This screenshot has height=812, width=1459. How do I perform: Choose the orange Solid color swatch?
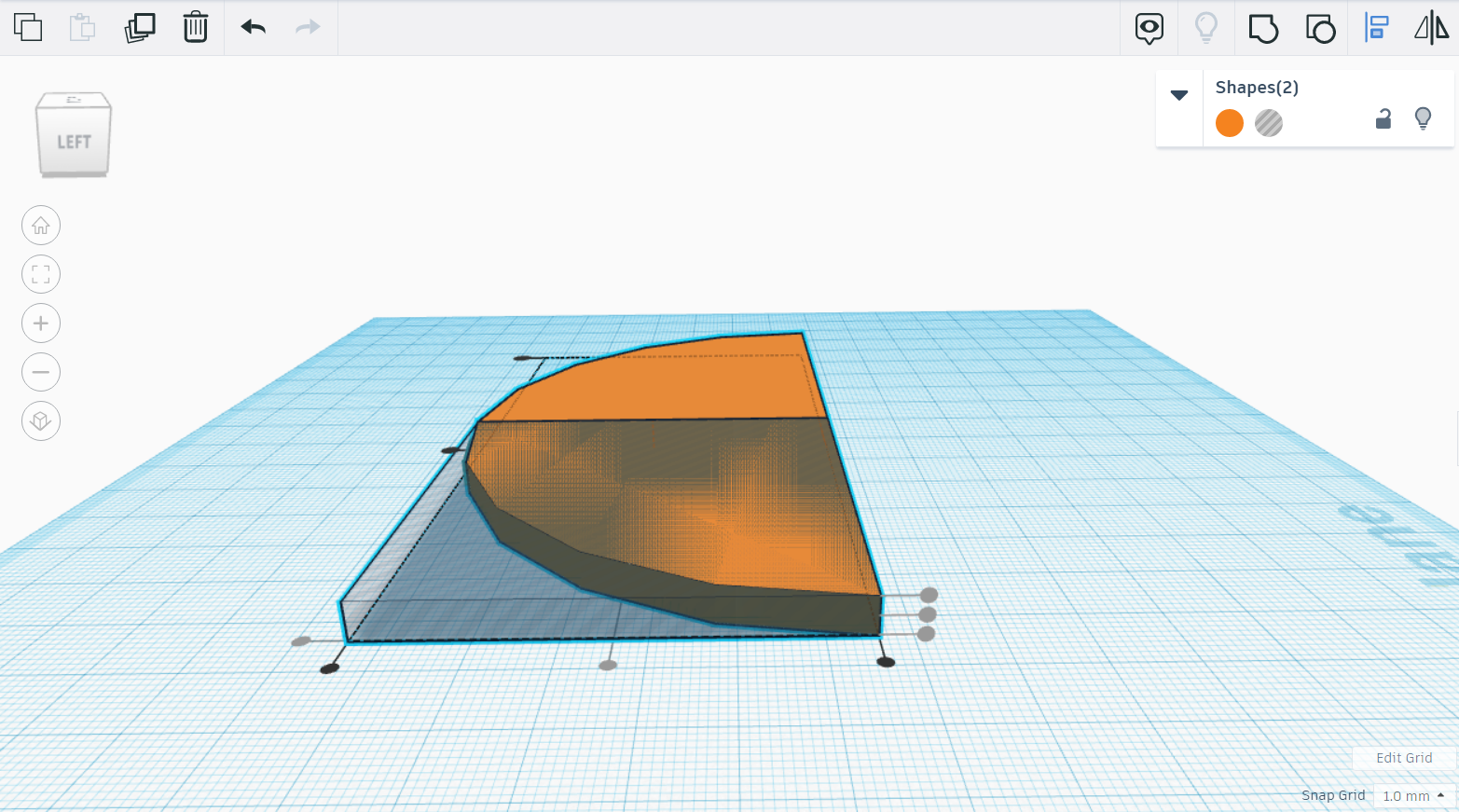(1230, 123)
